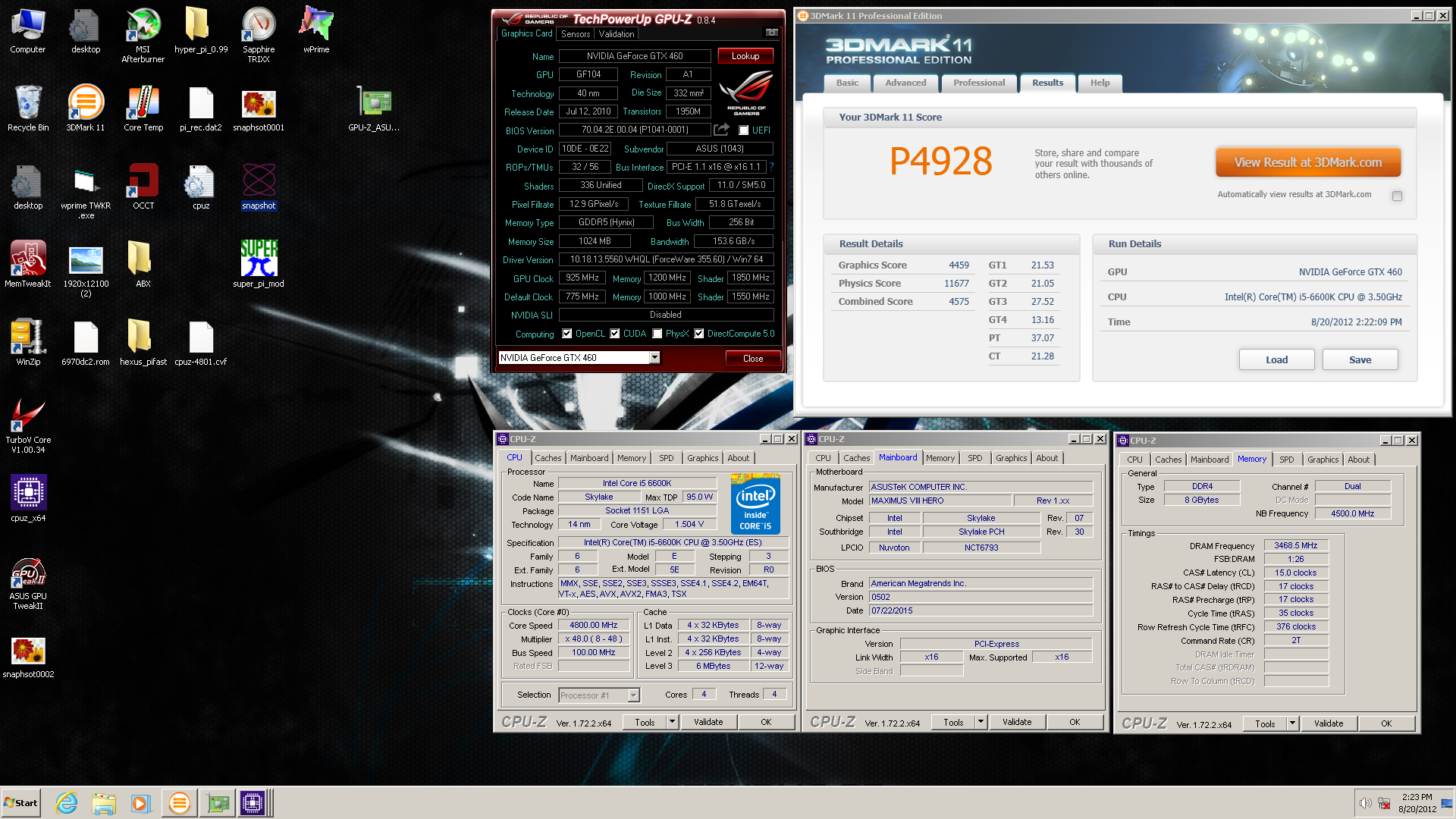The width and height of the screenshot is (1456, 819).
Task: Open SPD tab in the Memory CPU-Z window
Action: pos(1286,460)
